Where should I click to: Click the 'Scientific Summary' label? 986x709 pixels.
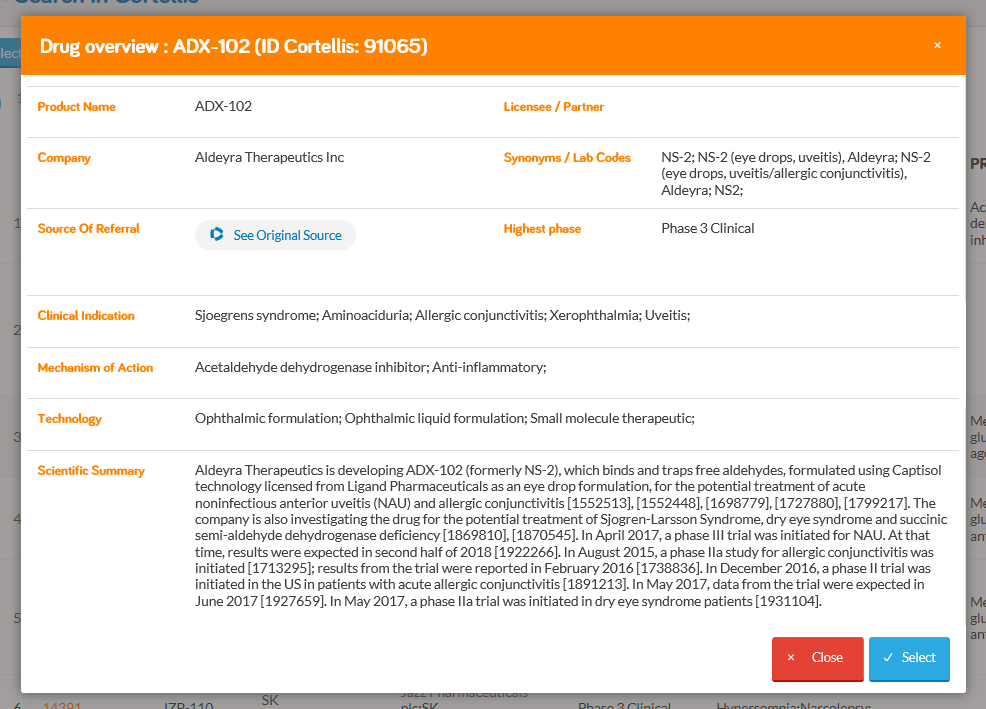click(91, 471)
